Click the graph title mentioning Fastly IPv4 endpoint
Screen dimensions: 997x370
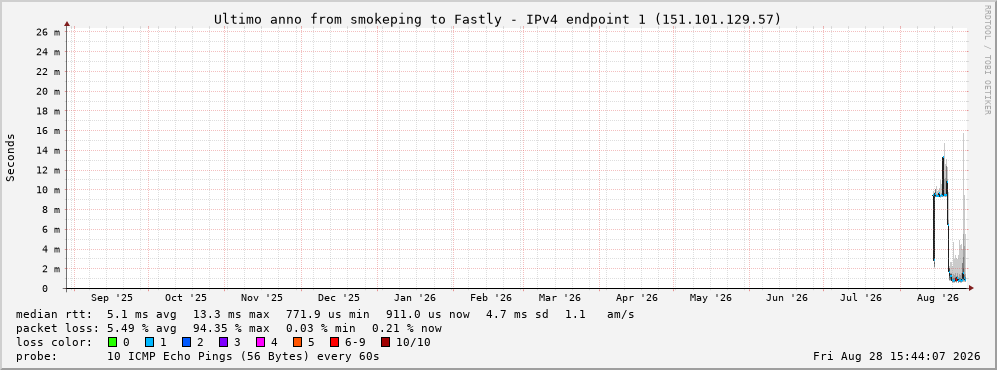[497, 19]
